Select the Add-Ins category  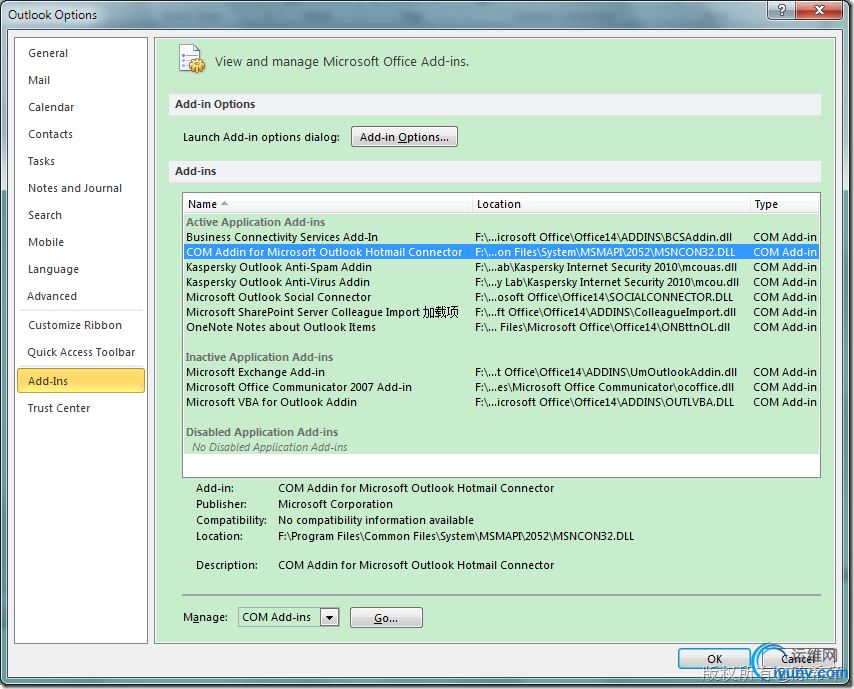(x=81, y=381)
